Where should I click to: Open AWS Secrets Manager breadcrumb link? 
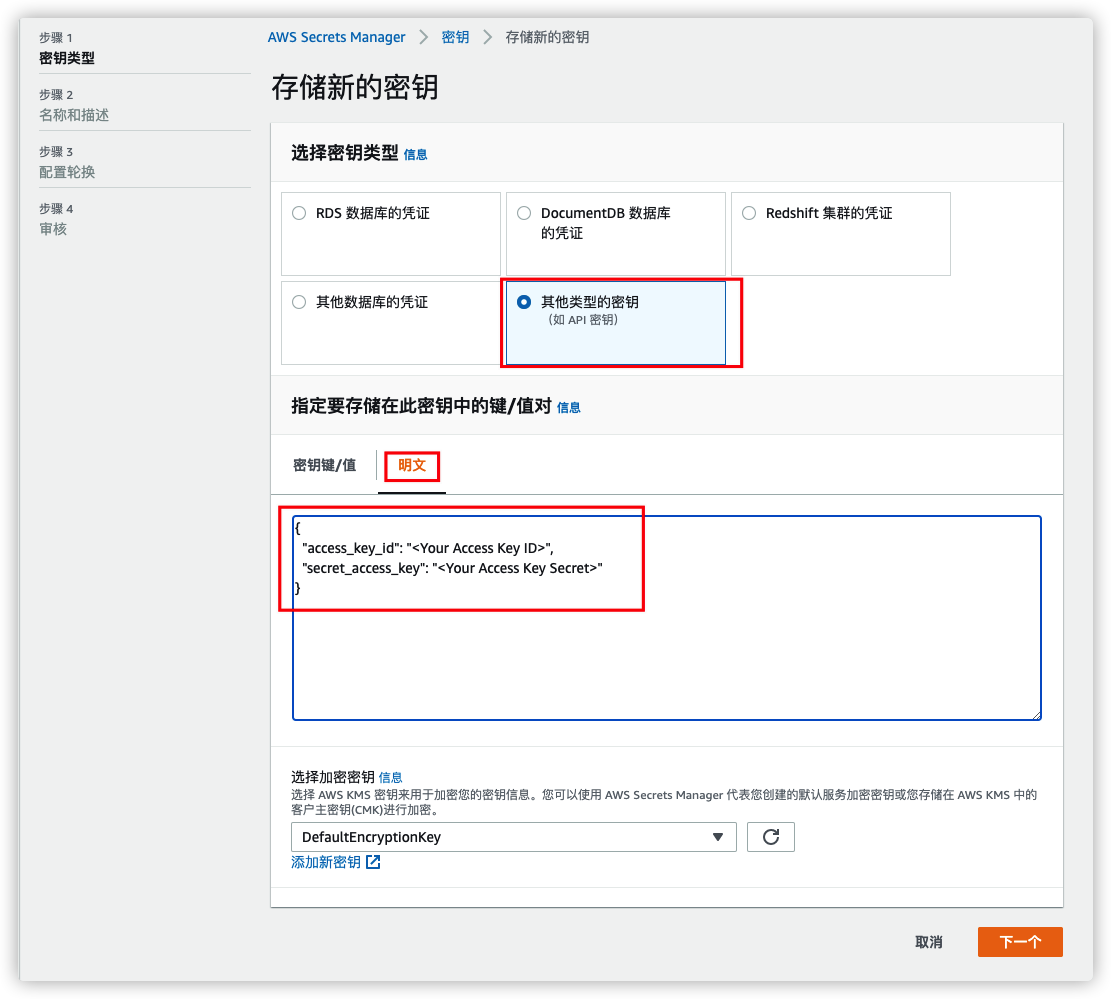coord(336,37)
